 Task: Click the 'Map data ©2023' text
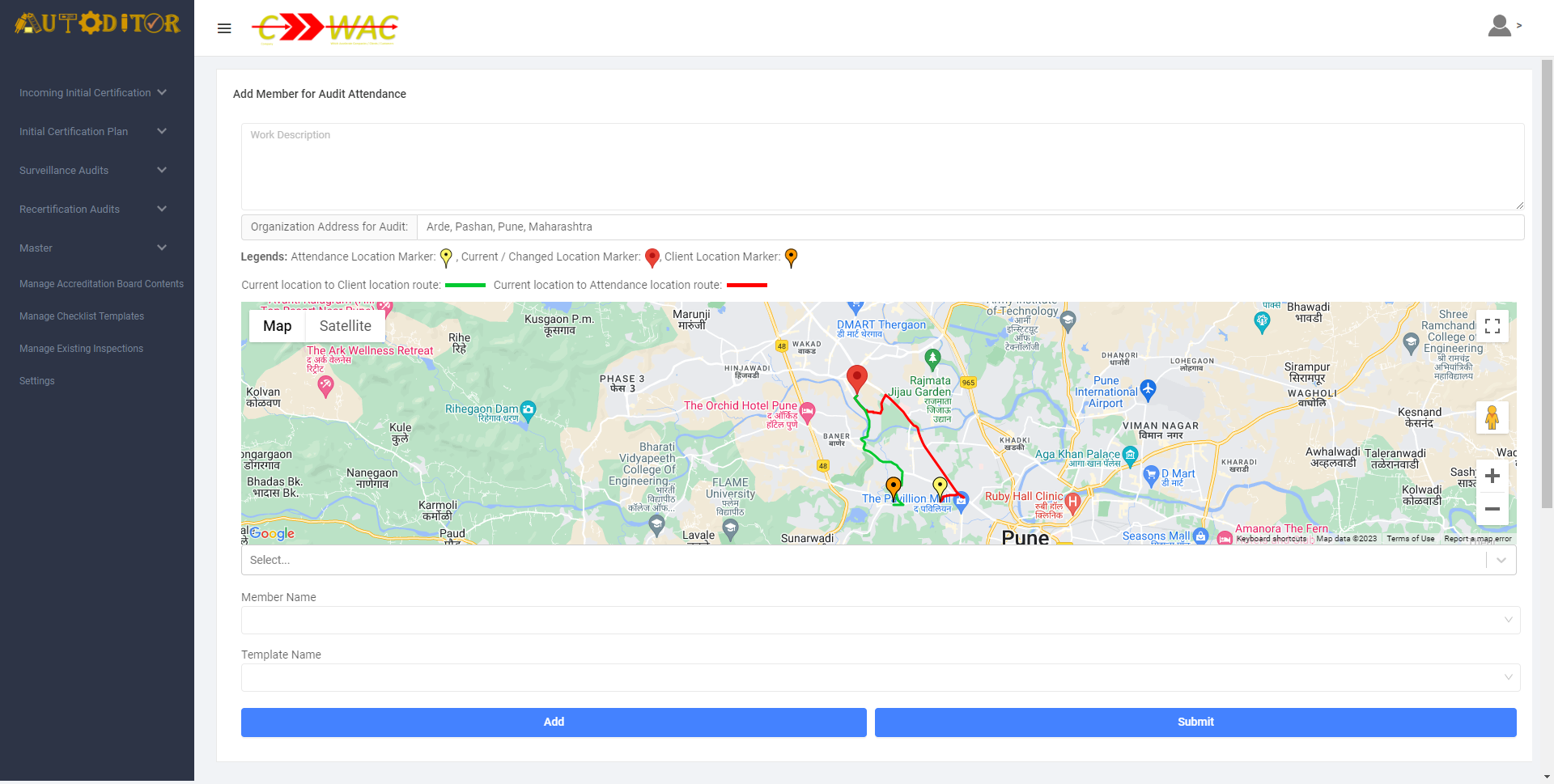point(1346,539)
